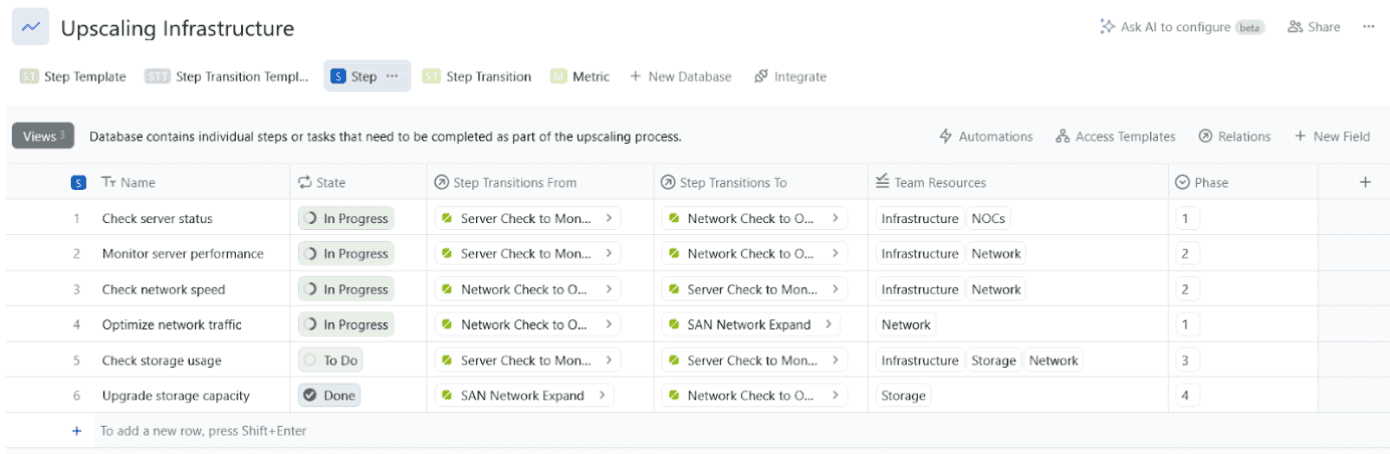Expand the Views selector

click(43, 136)
